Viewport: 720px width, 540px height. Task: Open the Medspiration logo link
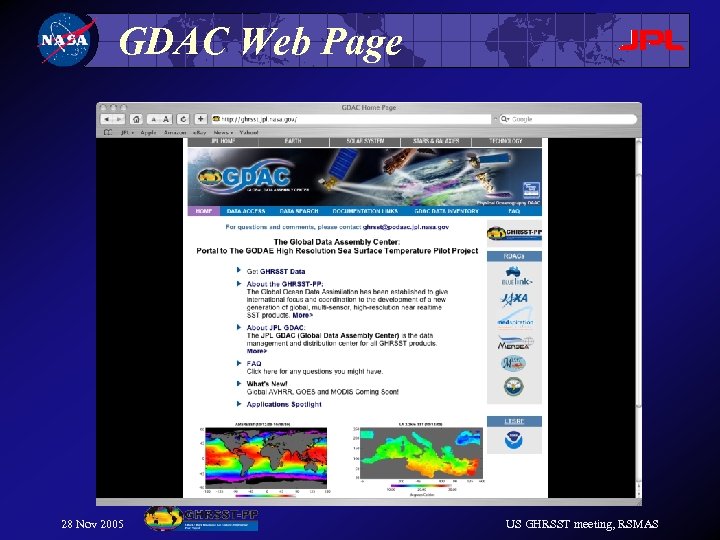click(515, 321)
